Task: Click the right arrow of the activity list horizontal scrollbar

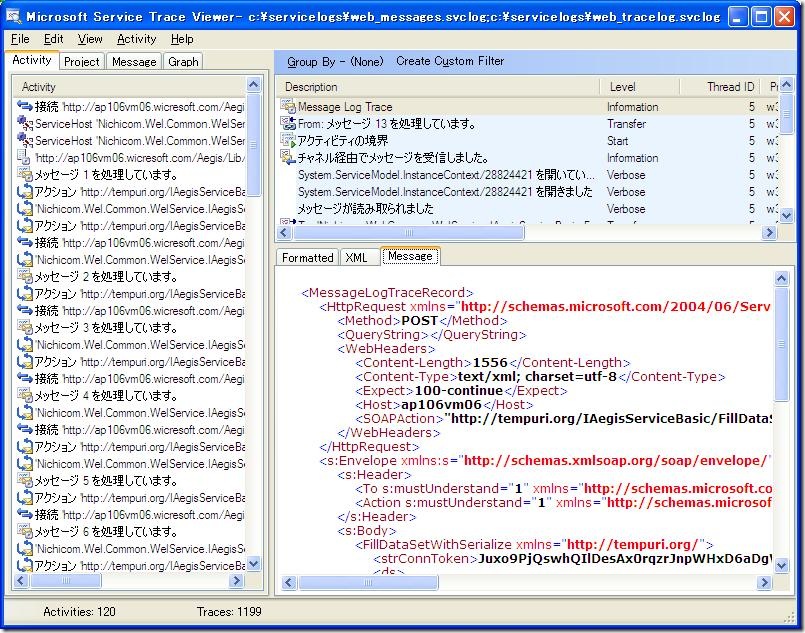Action: 237,581
